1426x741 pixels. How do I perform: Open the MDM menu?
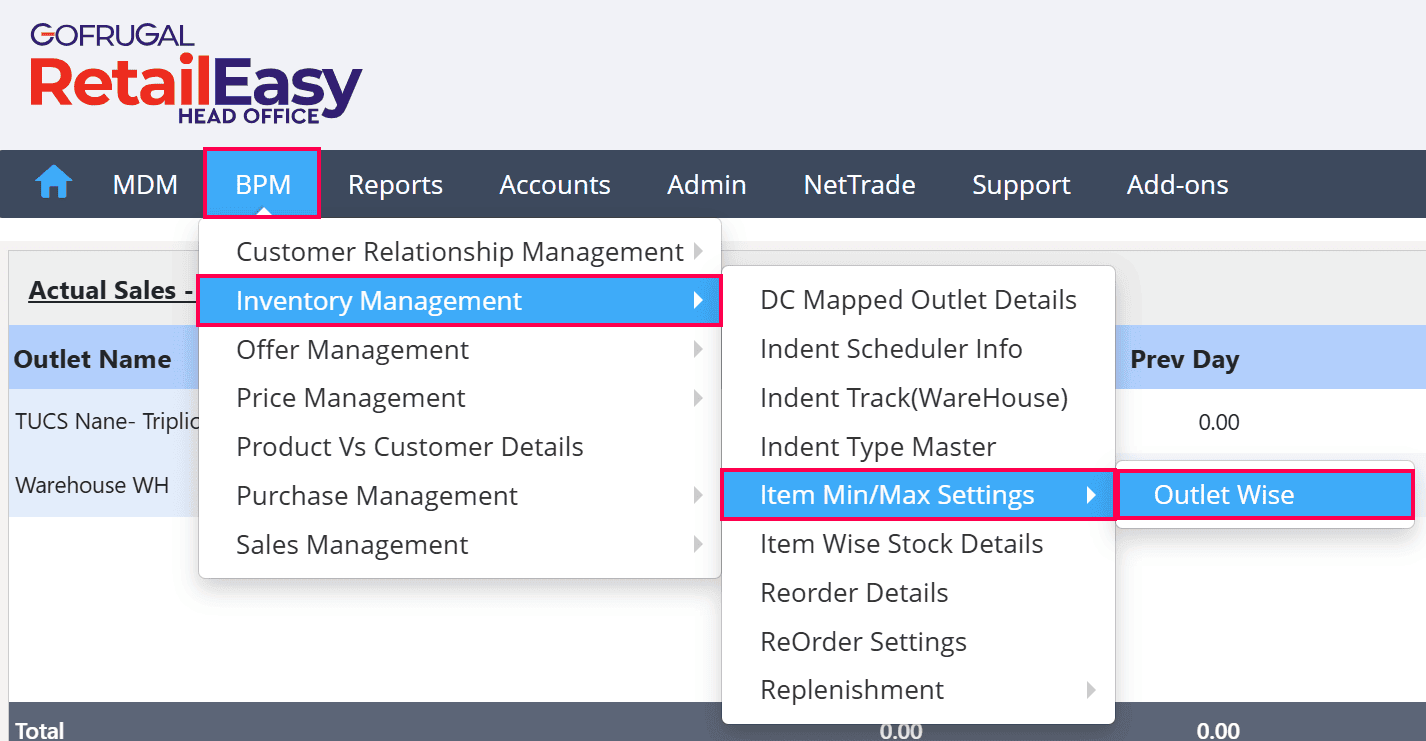coord(145,185)
